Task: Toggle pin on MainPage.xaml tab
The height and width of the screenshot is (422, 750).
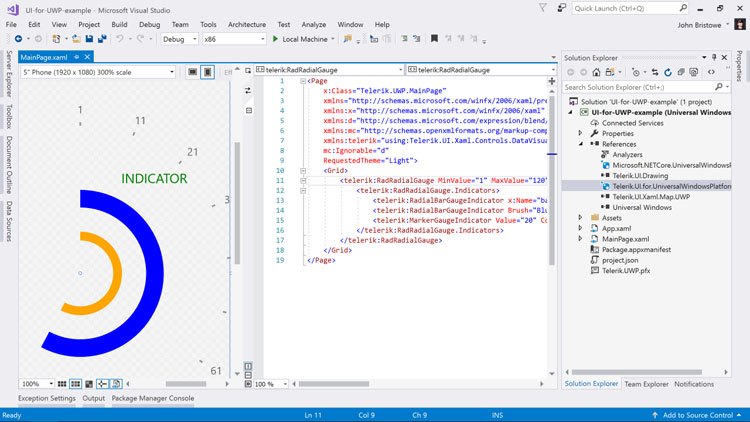Action: (77, 57)
